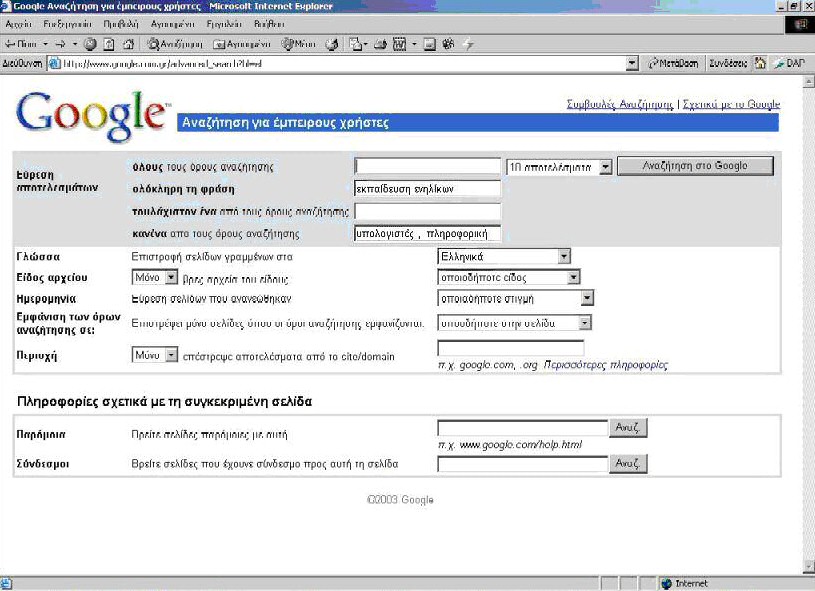Open the Ελληνικά language dropdown

[504, 256]
